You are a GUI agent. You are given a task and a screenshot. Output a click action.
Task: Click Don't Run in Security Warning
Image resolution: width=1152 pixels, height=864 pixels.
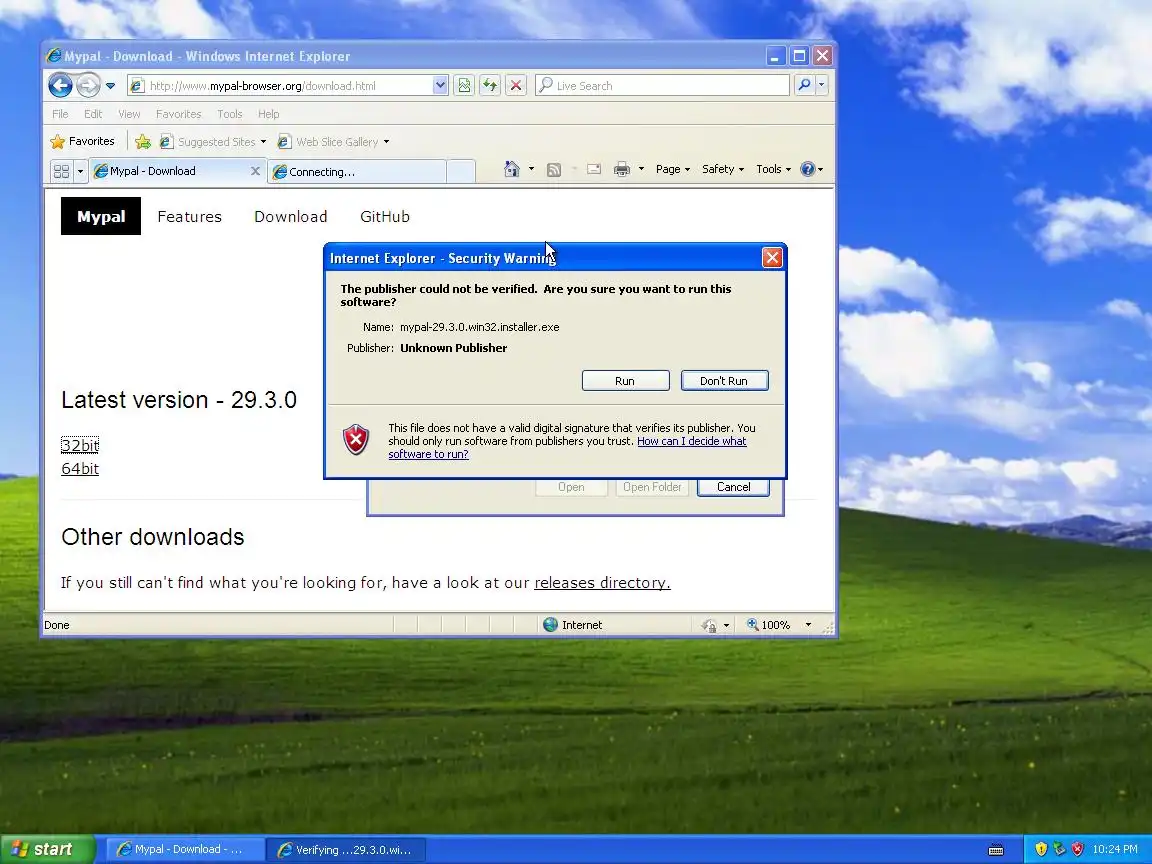tap(724, 381)
